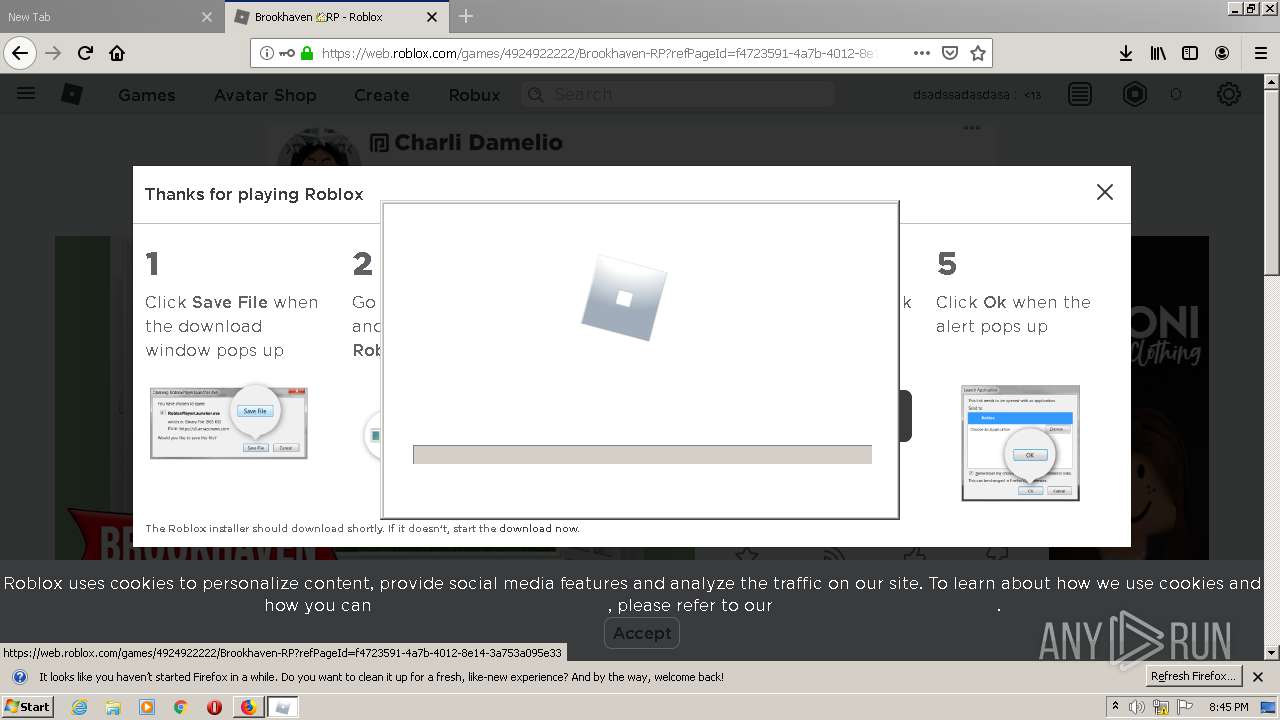
Task: Go to the Create page
Action: tap(381, 95)
